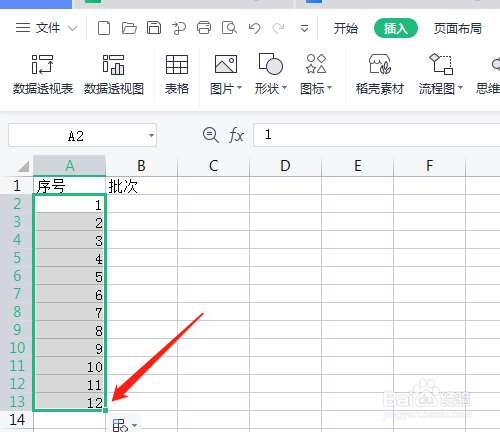
Task: Select the 插入 tab
Action: click(x=396, y=28)
